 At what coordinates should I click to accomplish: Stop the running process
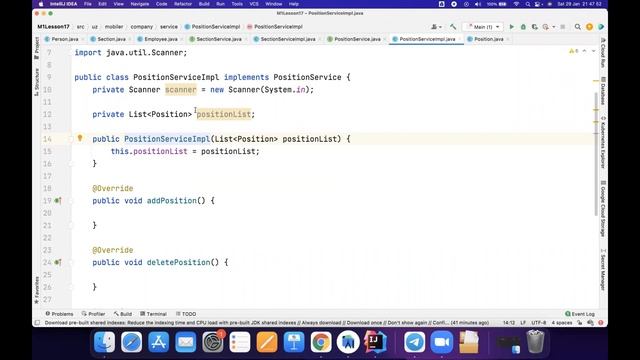pos(562,27)
